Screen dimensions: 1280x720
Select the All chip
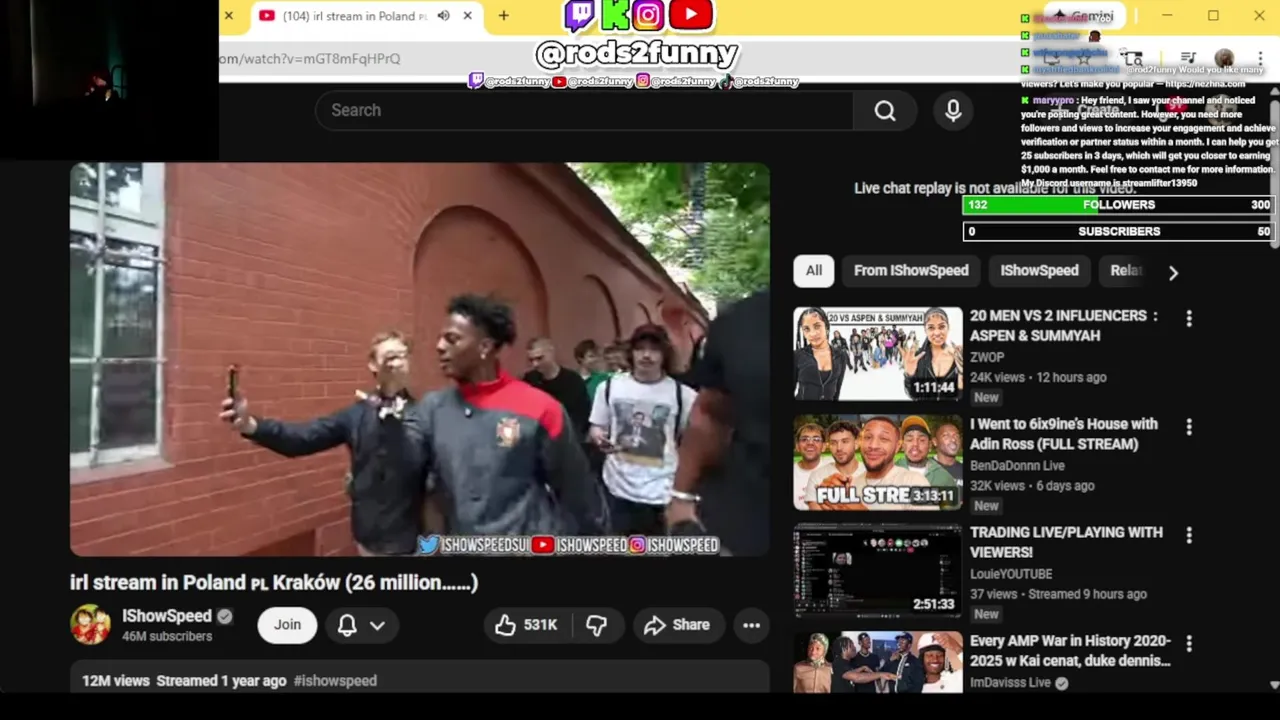click(x=814, y=271)
